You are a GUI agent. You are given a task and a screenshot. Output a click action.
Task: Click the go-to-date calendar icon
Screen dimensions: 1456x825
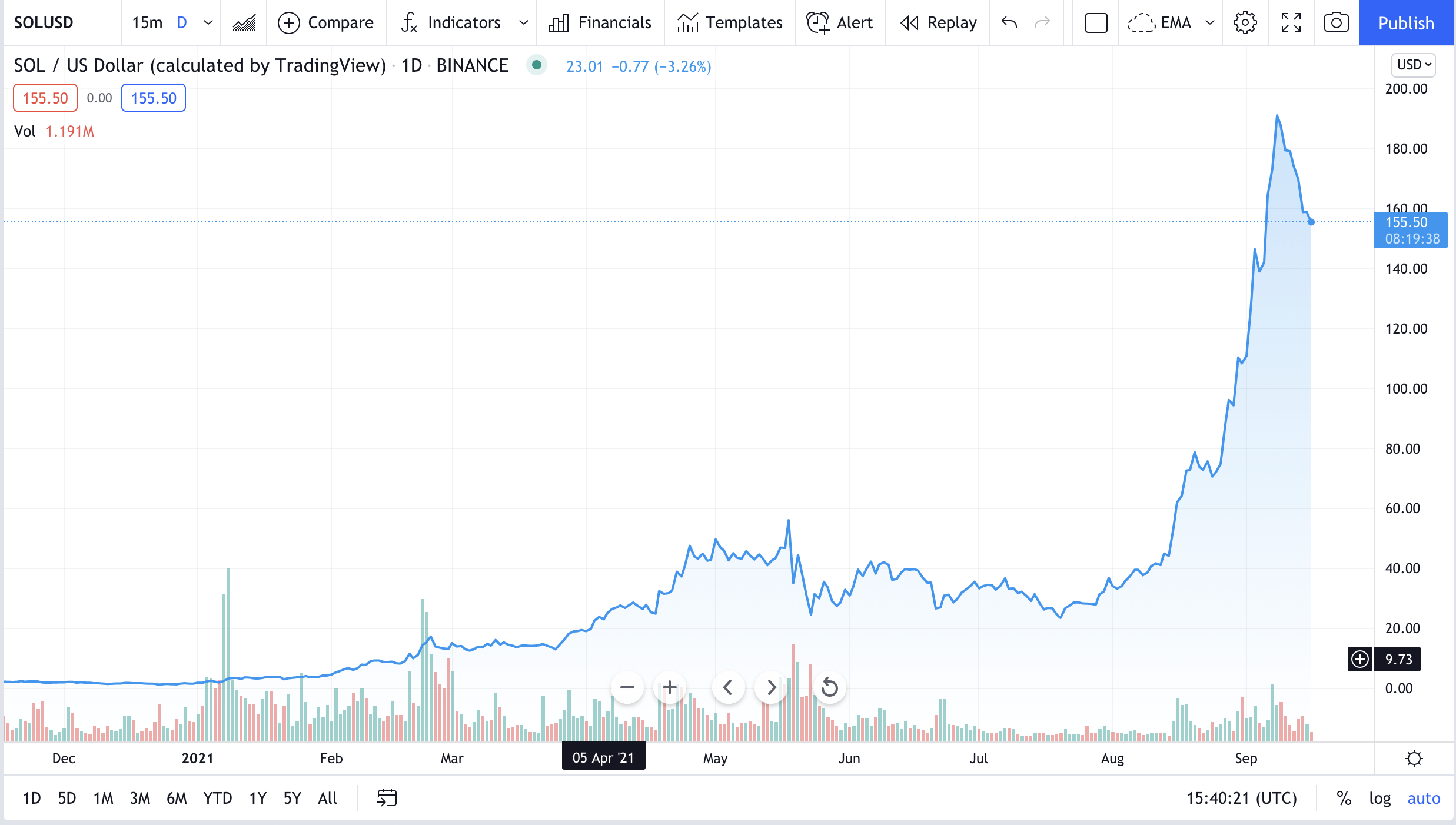click(x=387, y=798)
